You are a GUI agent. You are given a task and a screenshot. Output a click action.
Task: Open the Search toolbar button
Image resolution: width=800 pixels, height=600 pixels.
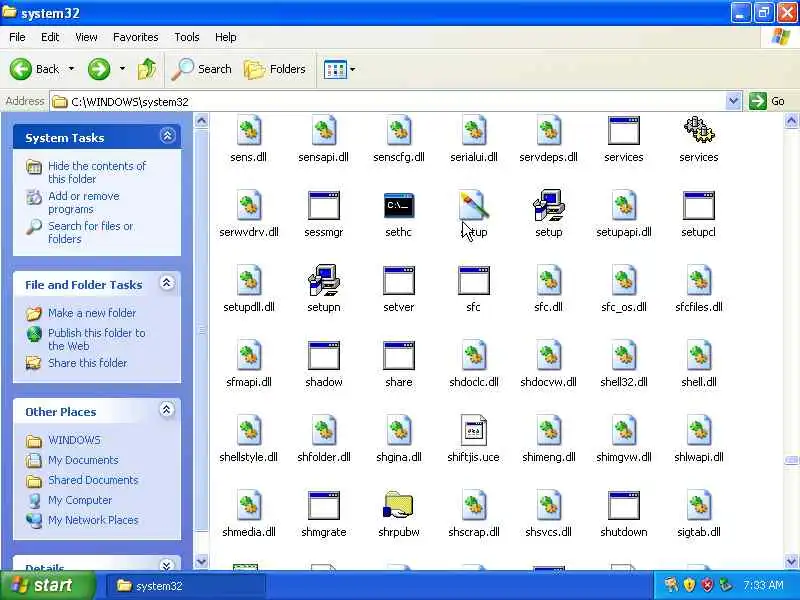(x=201, y=69)
